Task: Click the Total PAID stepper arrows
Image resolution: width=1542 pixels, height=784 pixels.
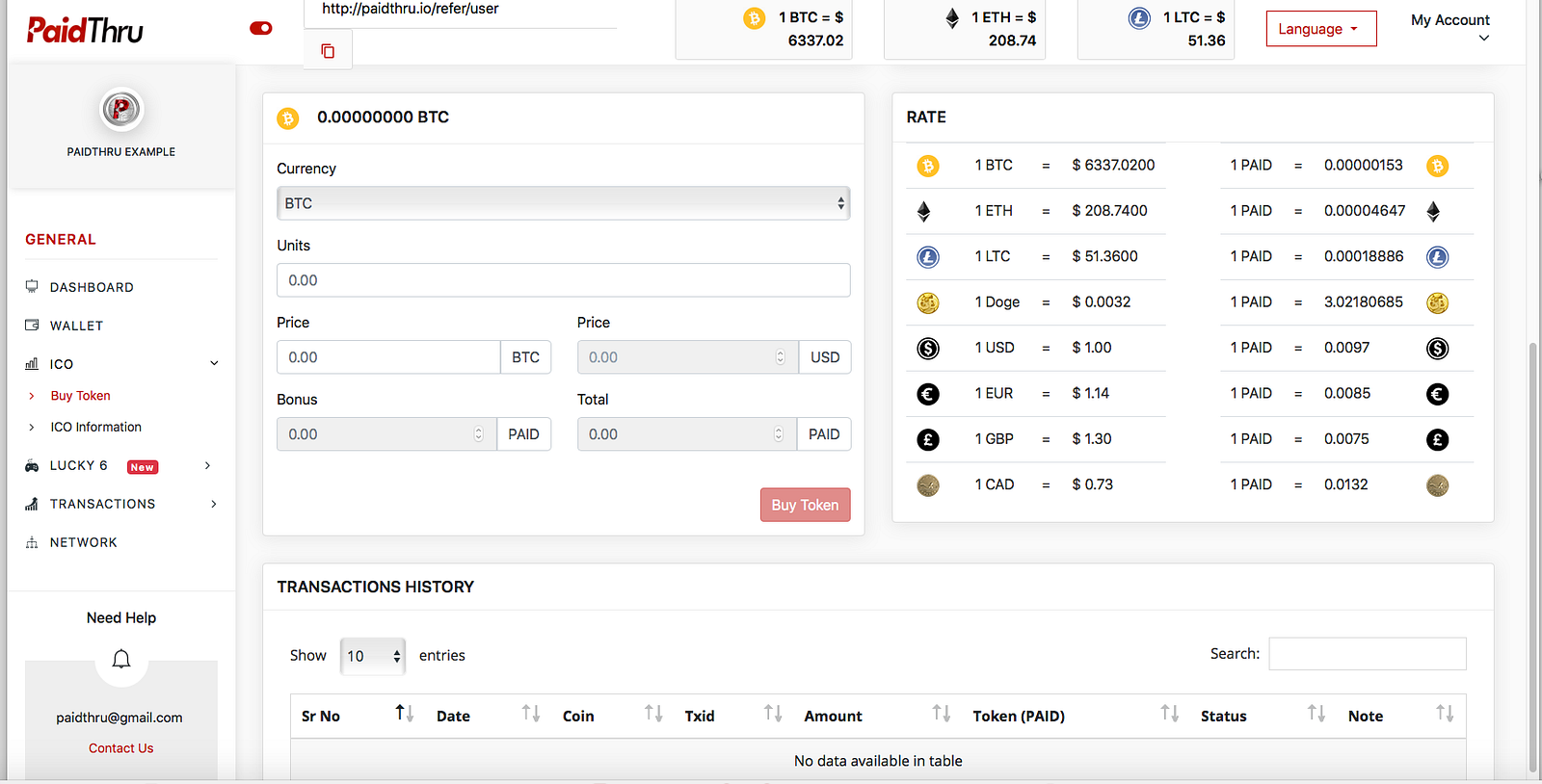Action: click(779, 434)
